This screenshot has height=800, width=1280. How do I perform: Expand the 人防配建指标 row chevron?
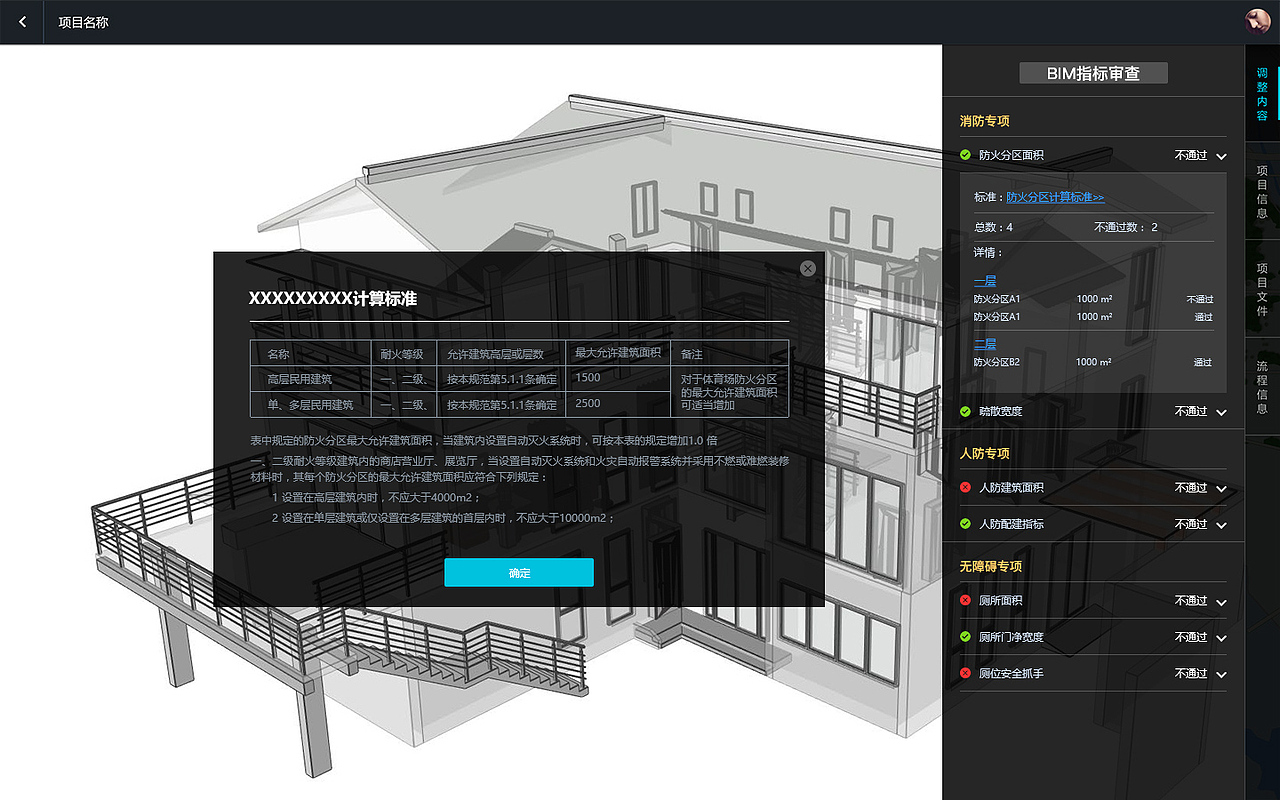1221,524
